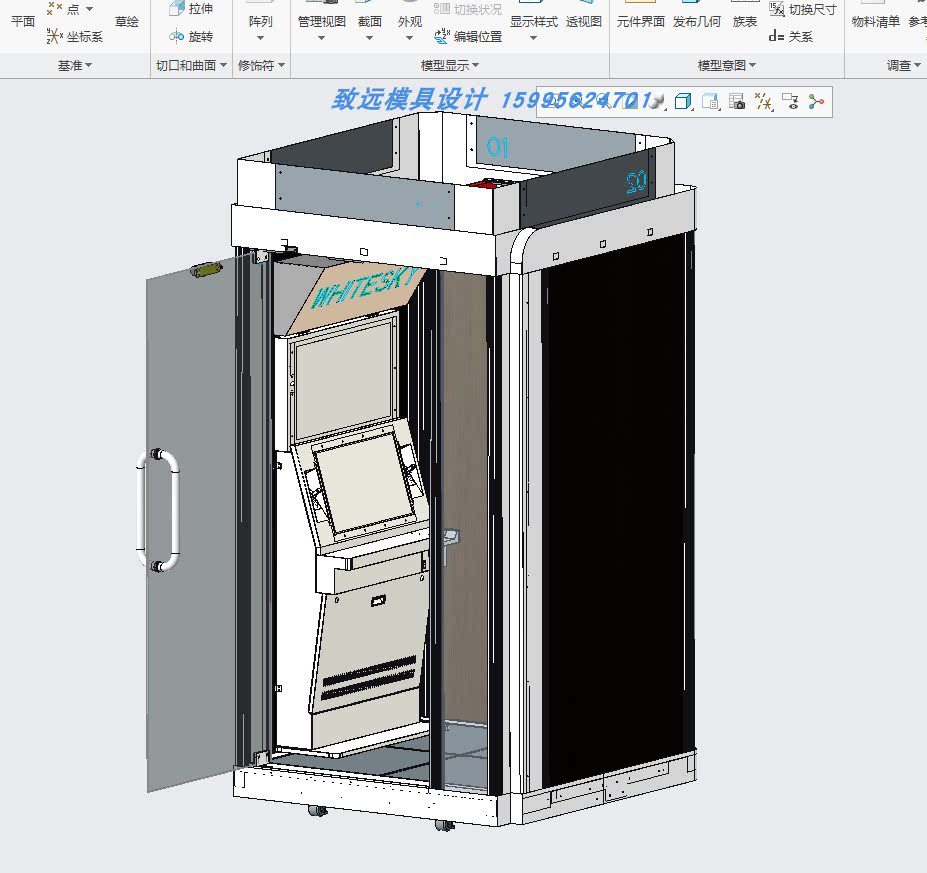Open view manager icon in graphics toolbar
The image size is (927, 873).
[x=710, y=102]
